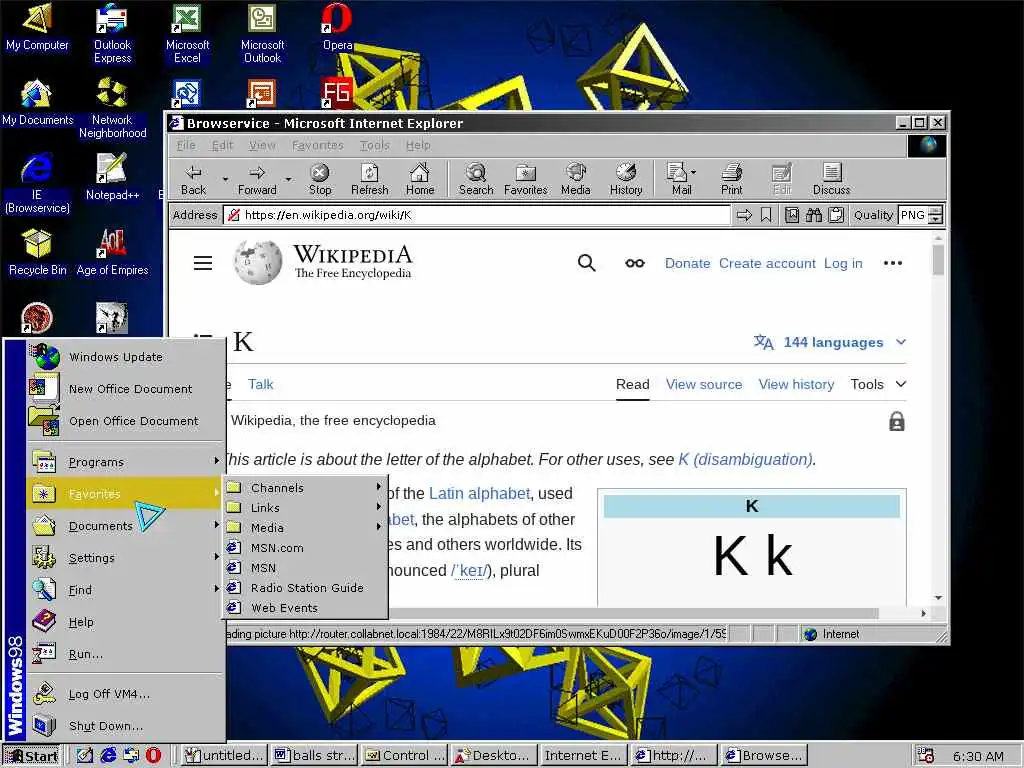Open the Back history dropdown arrow
This screenshot has height=768, width=1024.
(225, 179)
